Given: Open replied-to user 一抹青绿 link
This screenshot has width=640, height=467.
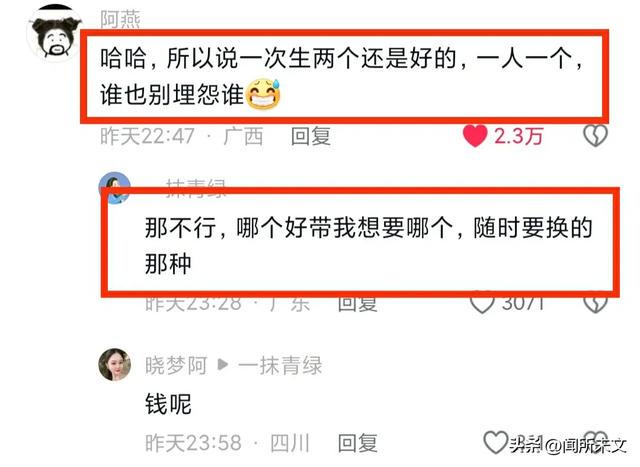Looking at the screenshot, I should click(280, 366).
